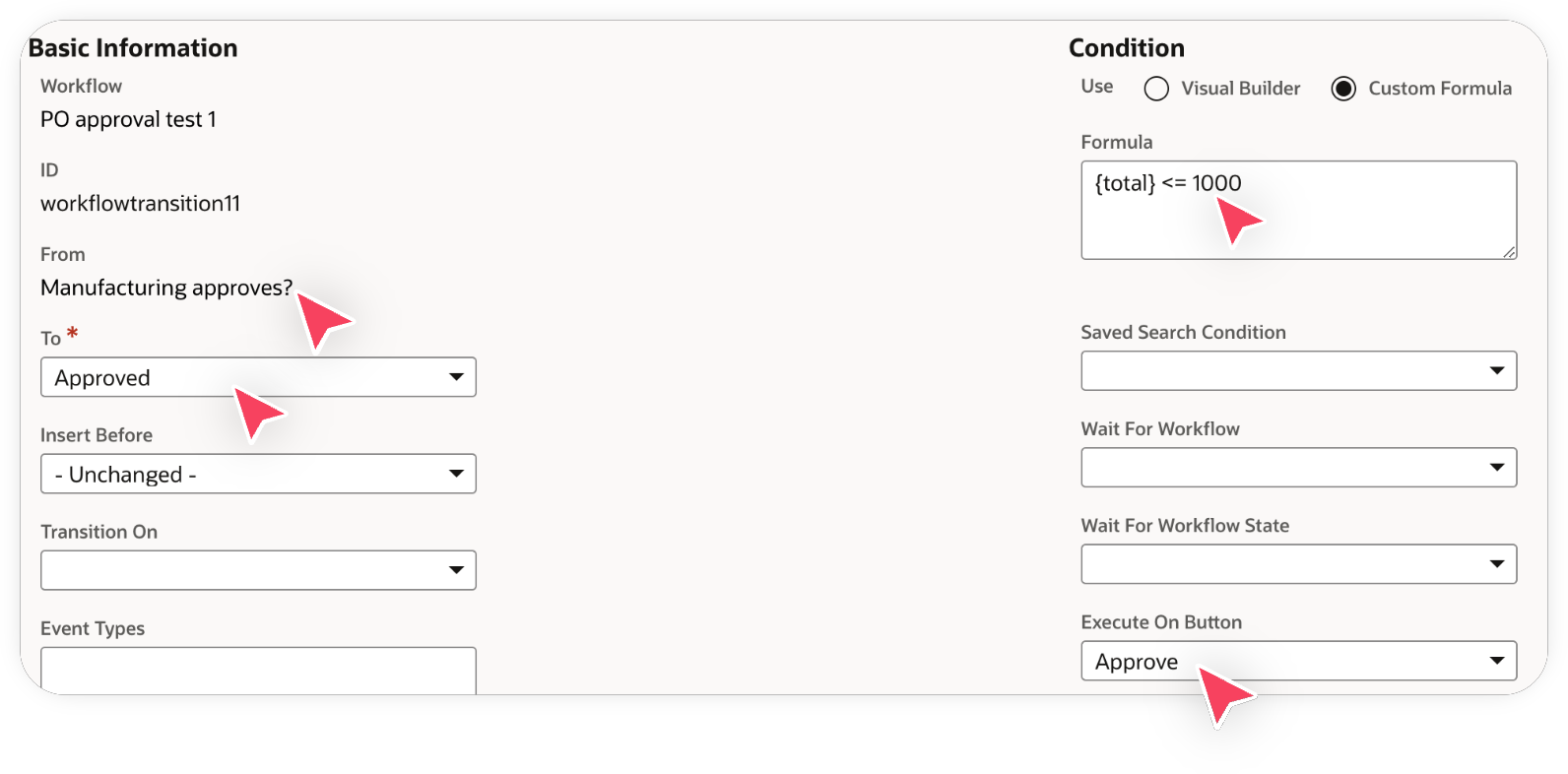Select the Custom Formula radio button
The height and width of the screenshot is (774, 1568).
[x=1343, y=89]
